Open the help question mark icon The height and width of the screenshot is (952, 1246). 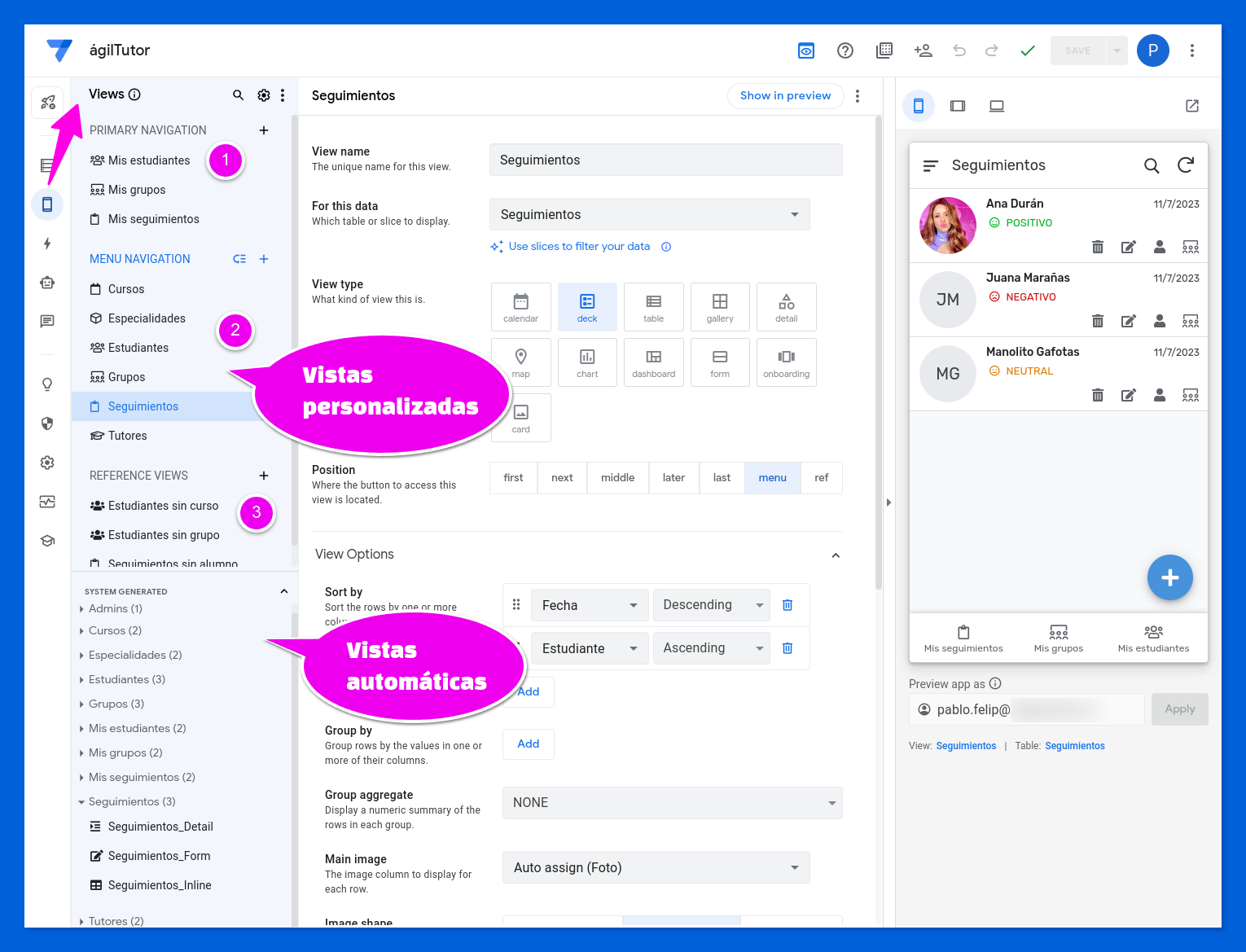click(x=845, y=50)
